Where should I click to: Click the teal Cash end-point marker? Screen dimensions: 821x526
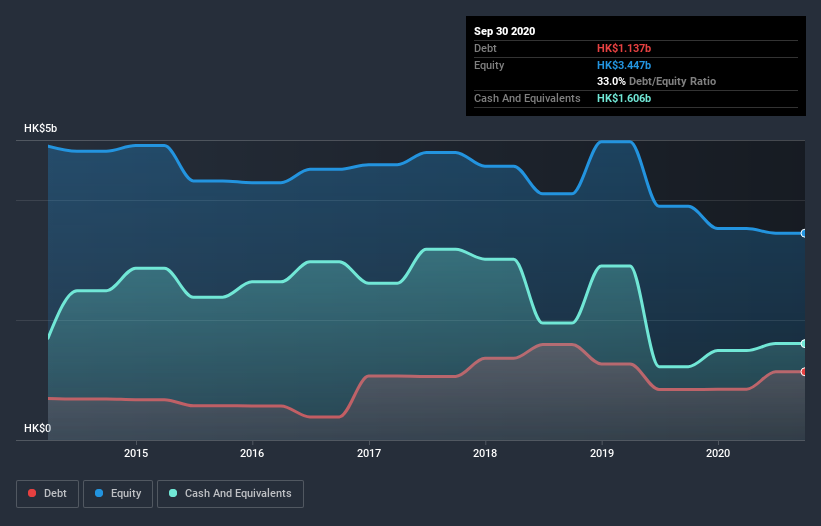[x=804, y=344]
